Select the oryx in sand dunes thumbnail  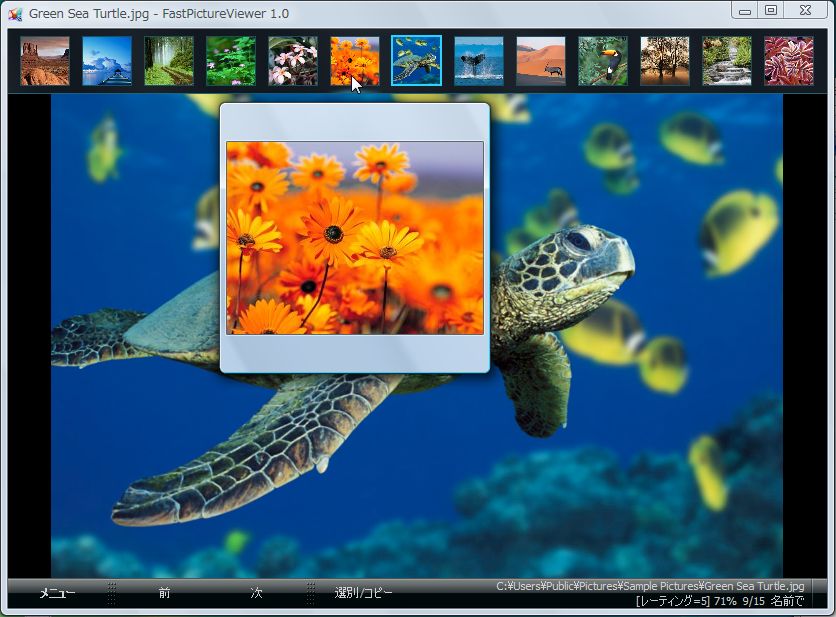point(541,61)
